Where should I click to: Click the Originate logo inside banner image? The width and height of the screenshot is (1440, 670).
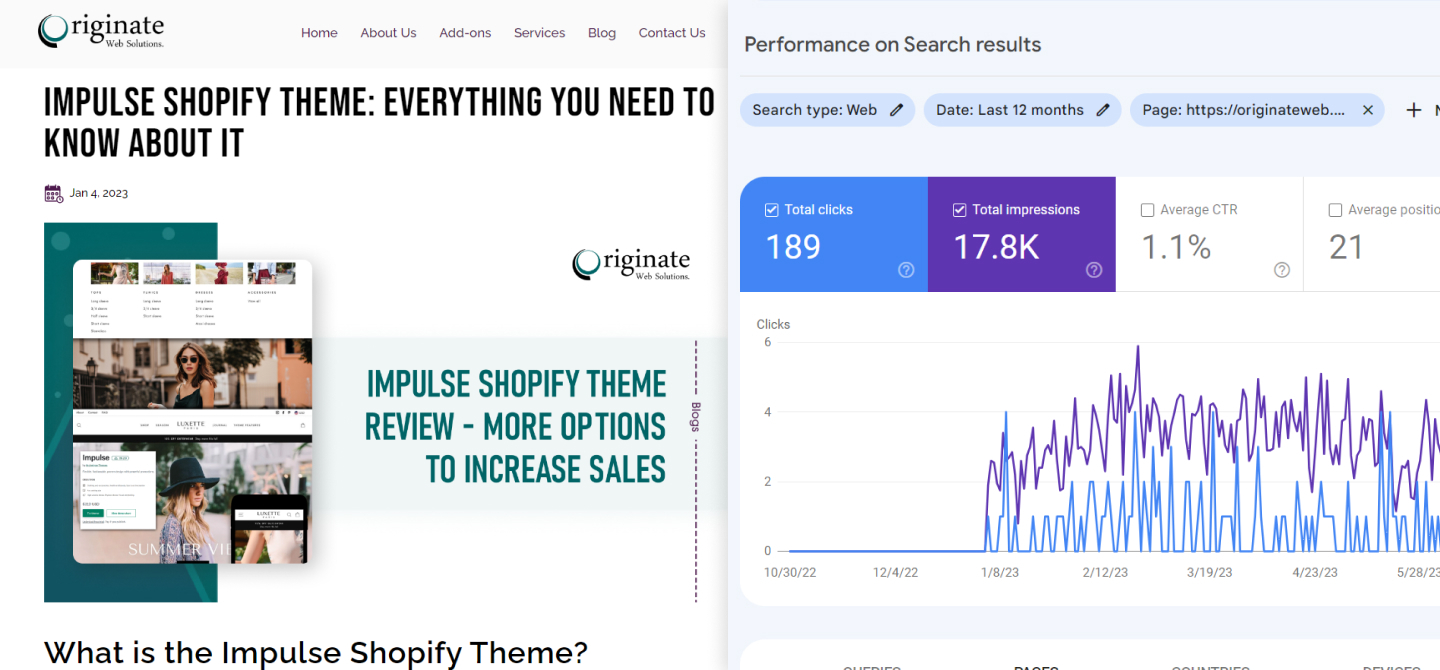click(631, 264)
